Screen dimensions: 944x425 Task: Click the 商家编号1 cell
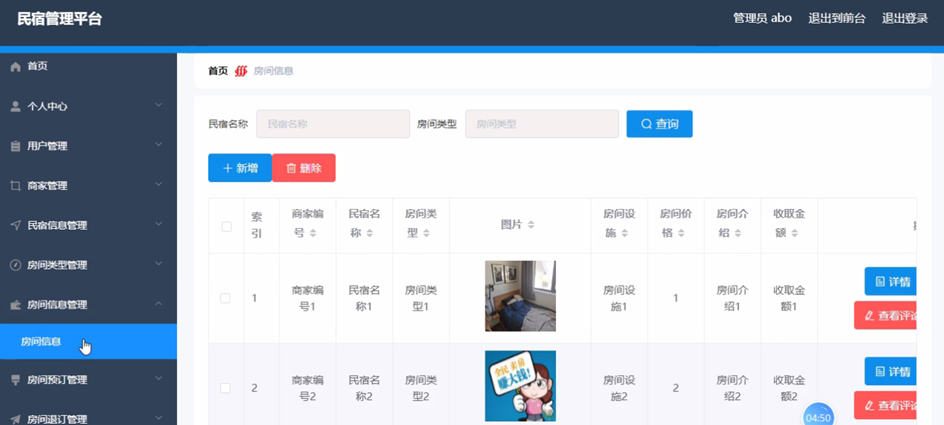pos(308,298)
